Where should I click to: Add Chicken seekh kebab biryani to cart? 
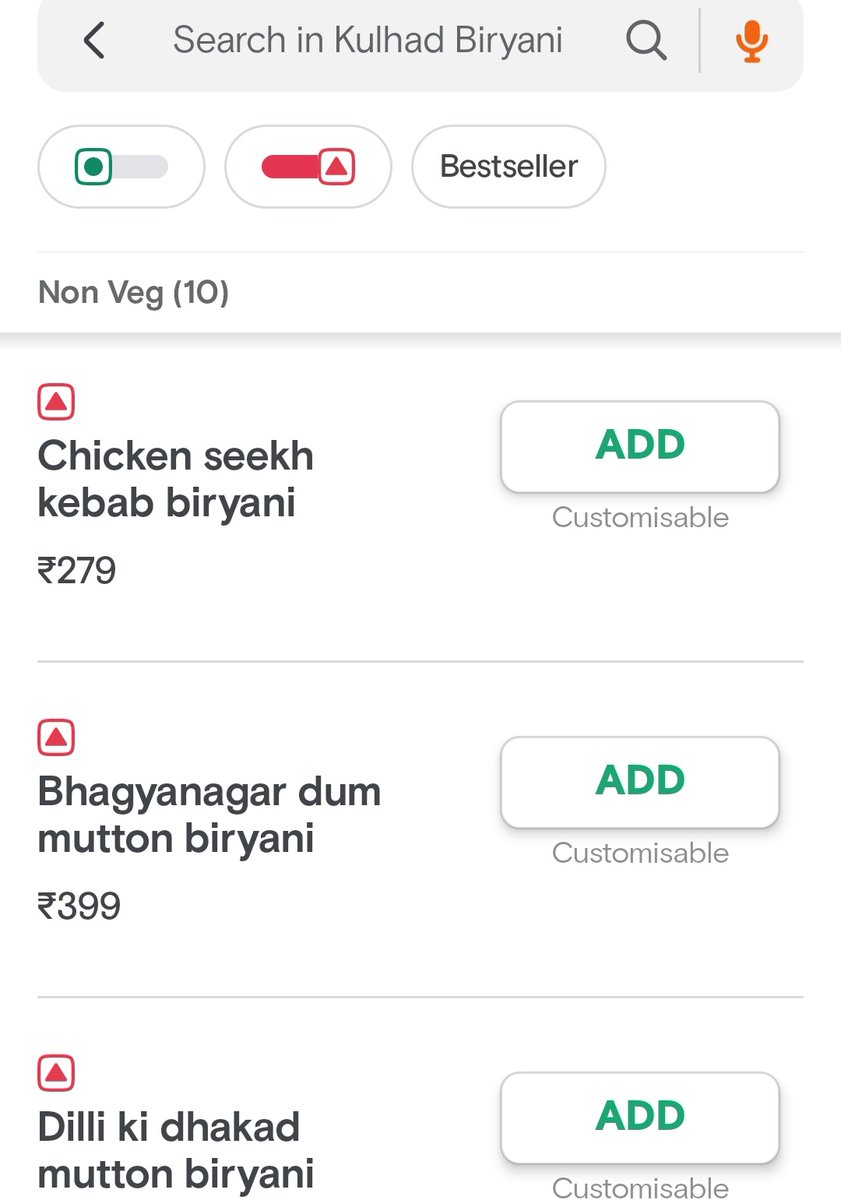click(640, 446)
